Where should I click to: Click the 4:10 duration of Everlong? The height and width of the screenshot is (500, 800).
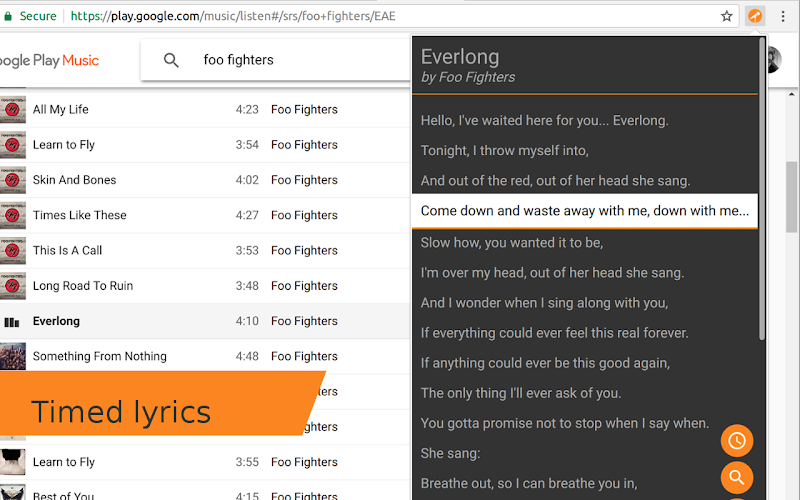coord(247,321)
